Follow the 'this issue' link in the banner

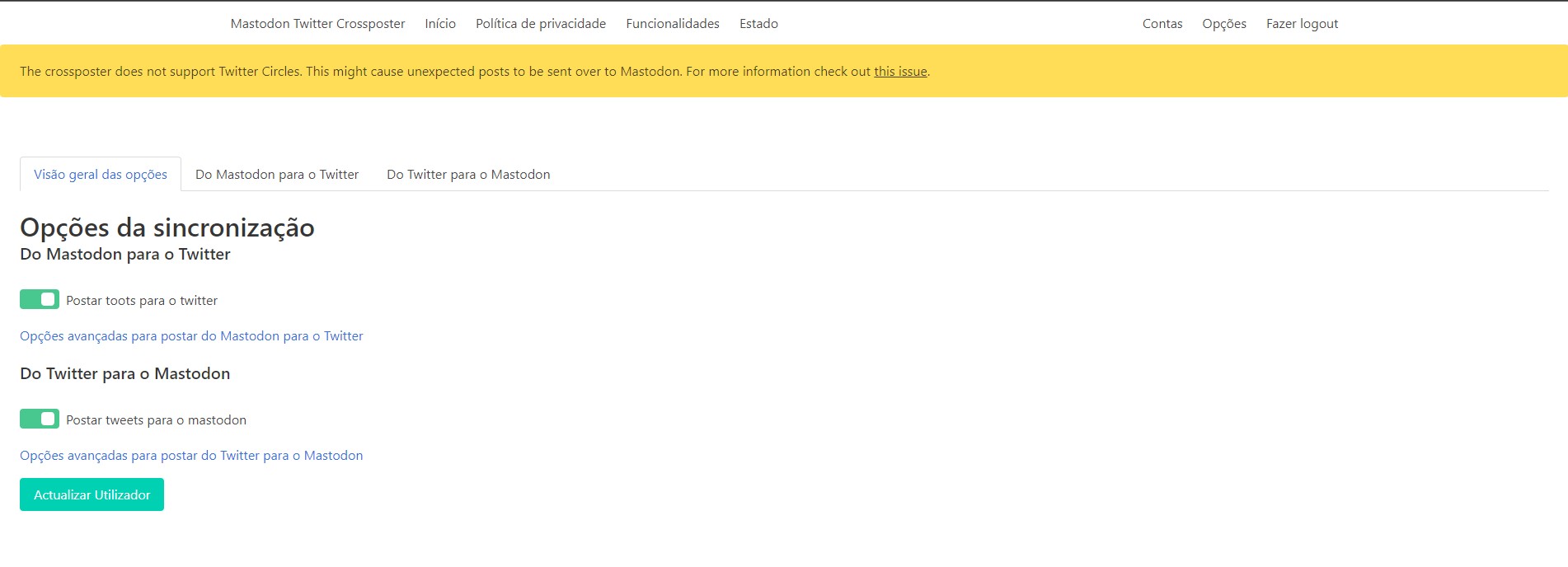tap(900, 72)
